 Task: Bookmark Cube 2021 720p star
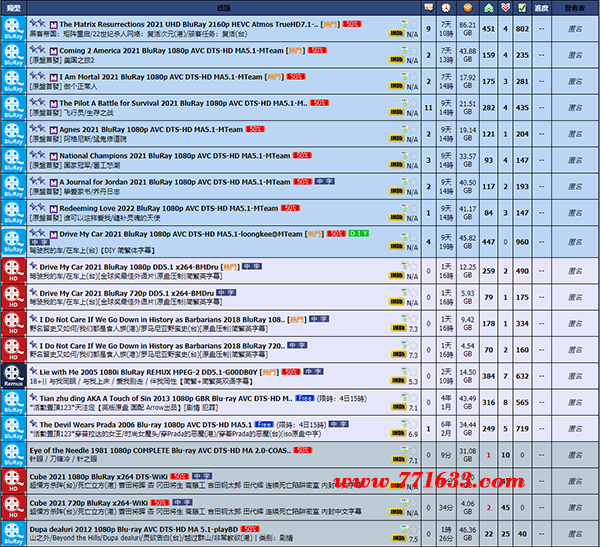(x=414, y=503)
